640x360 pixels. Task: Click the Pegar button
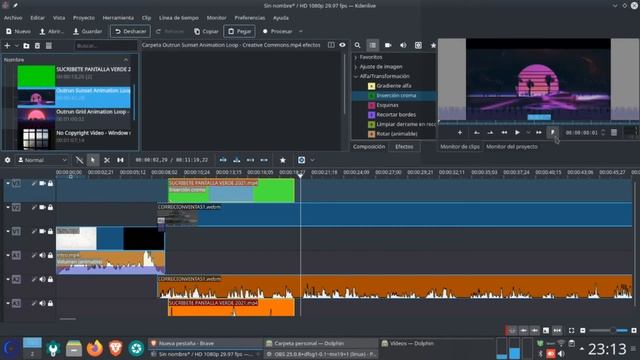(x=240, y=31)
